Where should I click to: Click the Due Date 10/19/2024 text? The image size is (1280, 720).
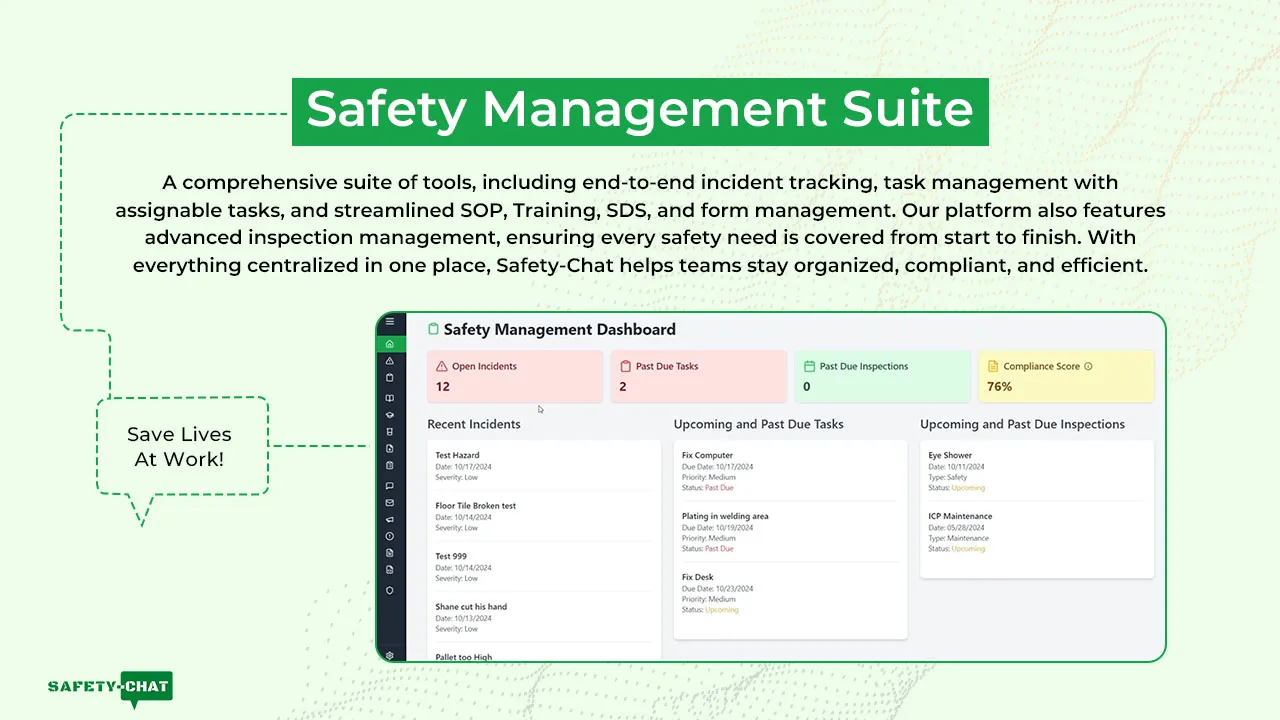tap(718, 528)
